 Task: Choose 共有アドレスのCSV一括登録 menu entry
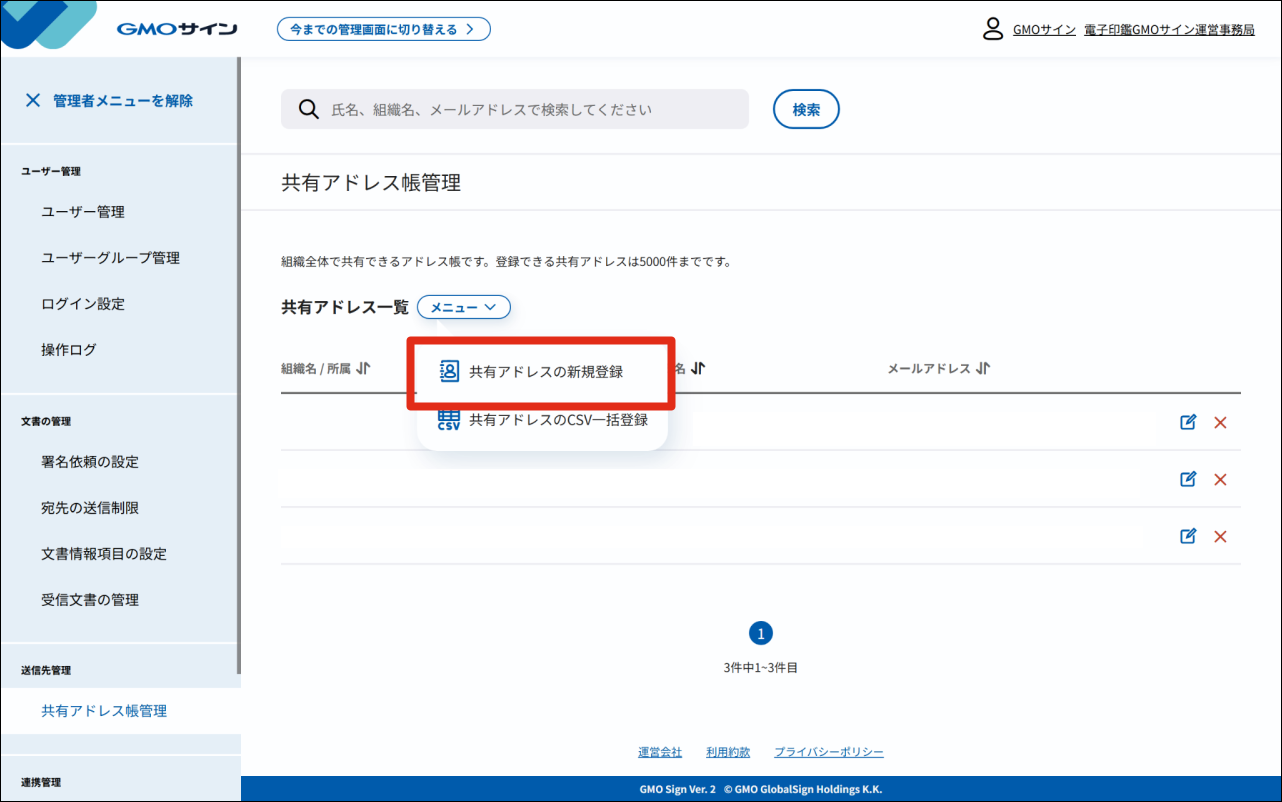(x=558, y=420)
